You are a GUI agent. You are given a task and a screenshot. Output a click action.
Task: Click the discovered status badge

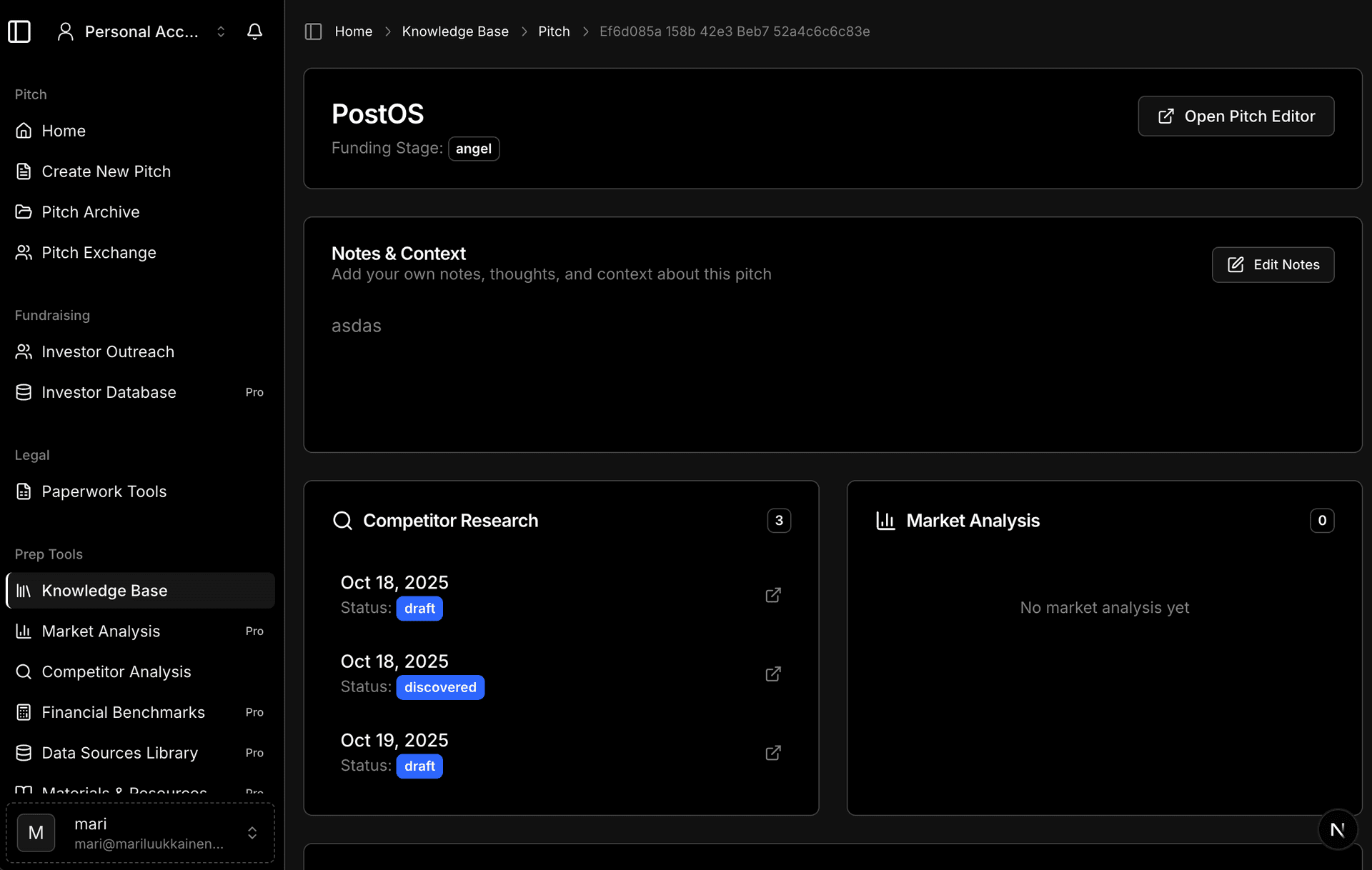pyautogui.click(x=440, y=687)
